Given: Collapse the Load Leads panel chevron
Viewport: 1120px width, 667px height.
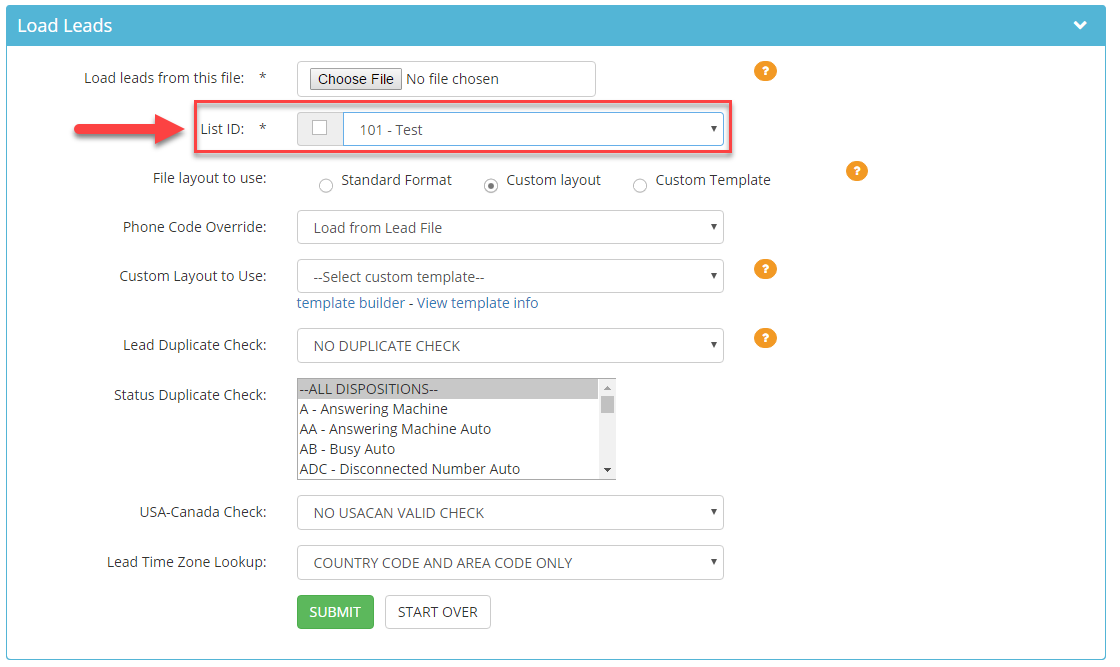Looking at the screenshot, I should click(1080, 25).
